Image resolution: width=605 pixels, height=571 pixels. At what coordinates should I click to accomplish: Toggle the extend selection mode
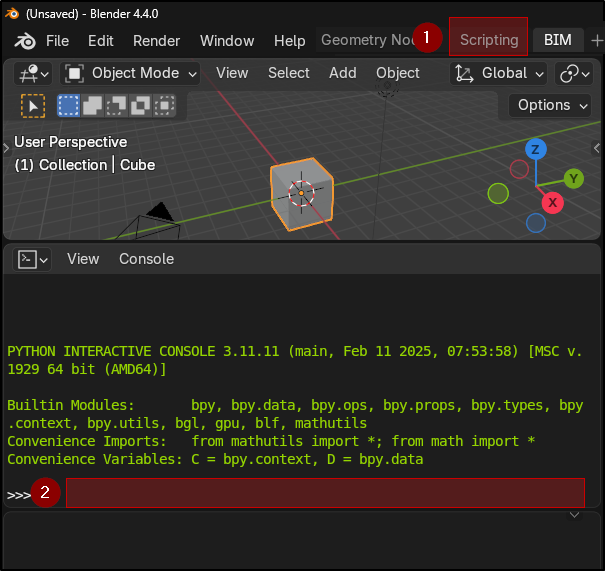click(x=92, y=105)
